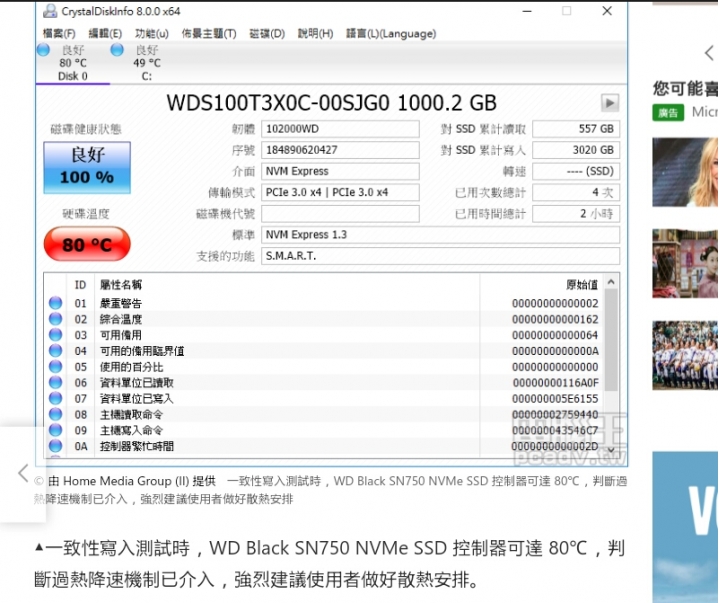Minimize the CrystalDiskInfo window
720x603 pixels.
click(x=527, y=11)
